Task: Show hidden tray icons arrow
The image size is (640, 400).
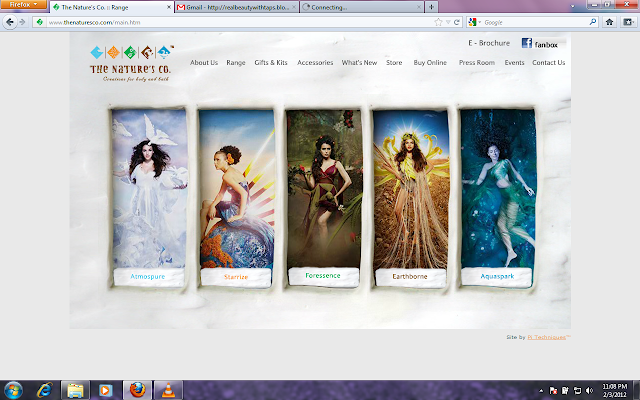Action: click(x=541, y=391)
